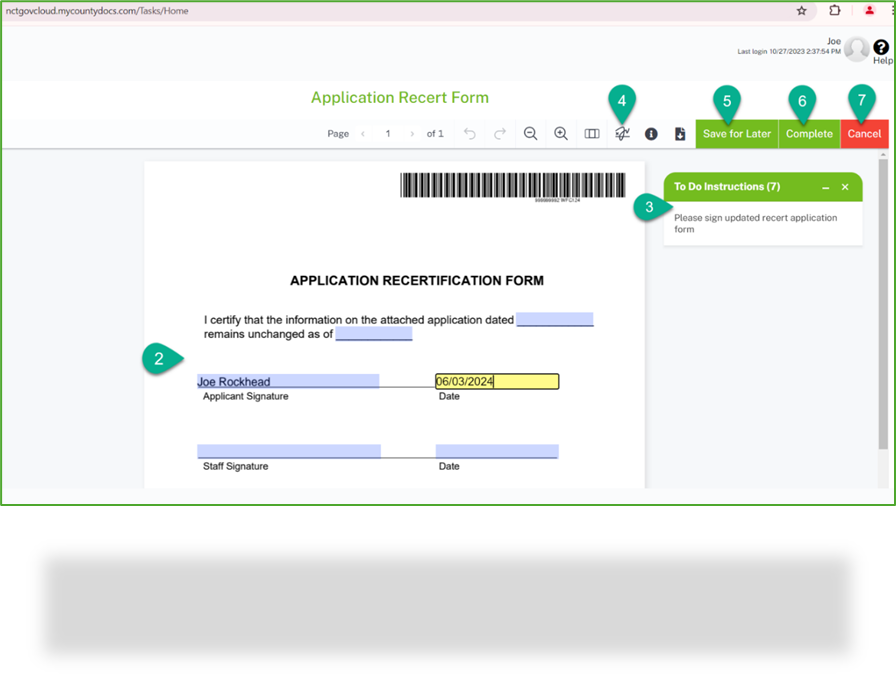Screen dimensions: 896x679
Task: Bookmark the page with the star icon
Action: point(800,9)
